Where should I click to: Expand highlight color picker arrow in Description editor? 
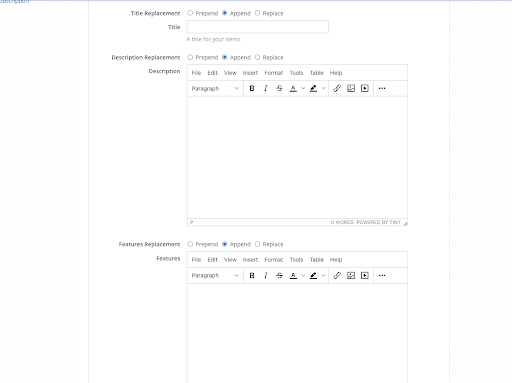click(x=323, y=88)
